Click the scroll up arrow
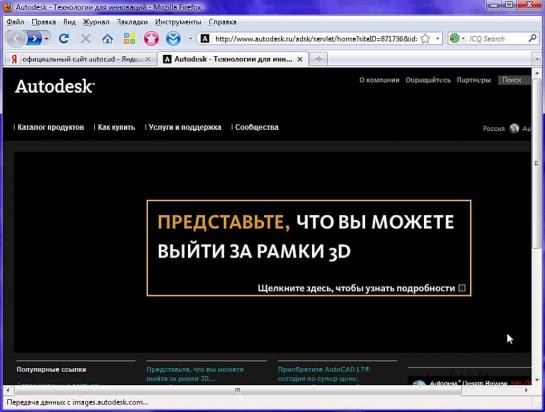 [536, 73]
